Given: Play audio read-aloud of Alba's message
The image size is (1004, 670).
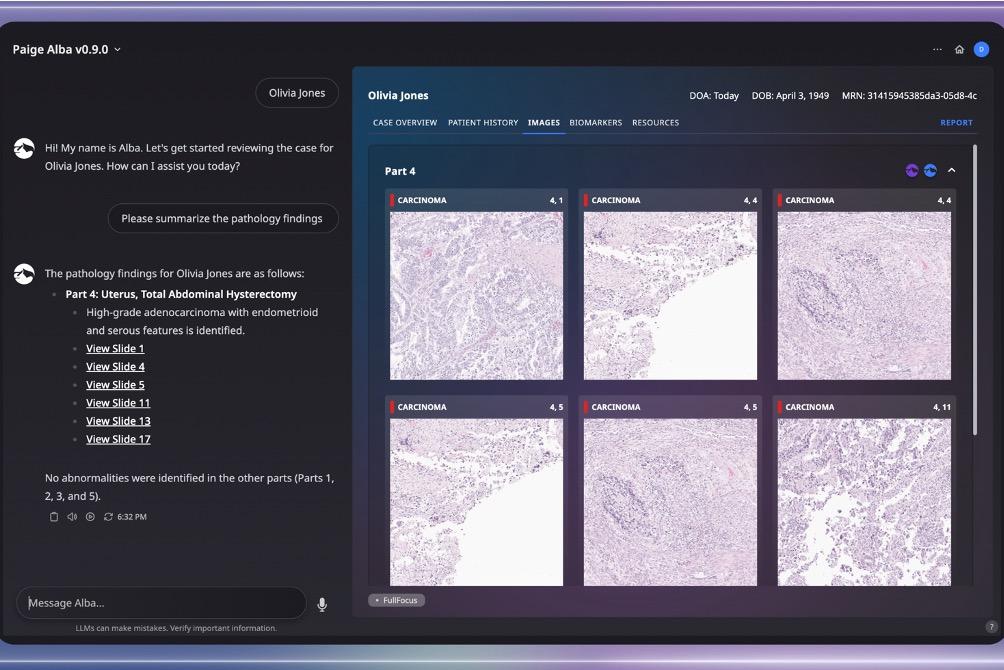Looking at the screenshot, I should click(71, 517).
